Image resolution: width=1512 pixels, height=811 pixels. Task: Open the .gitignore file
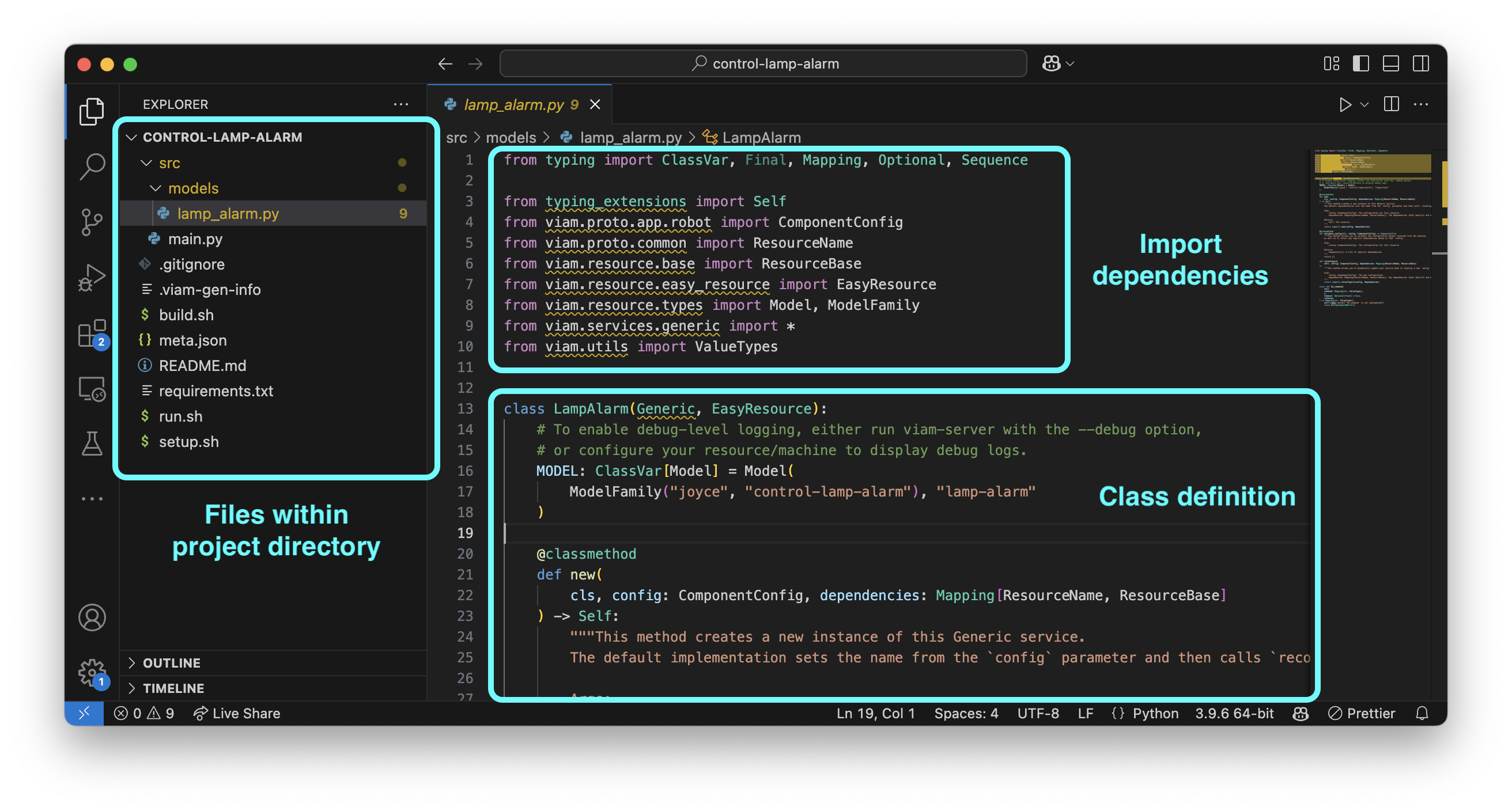coord(273,264)
